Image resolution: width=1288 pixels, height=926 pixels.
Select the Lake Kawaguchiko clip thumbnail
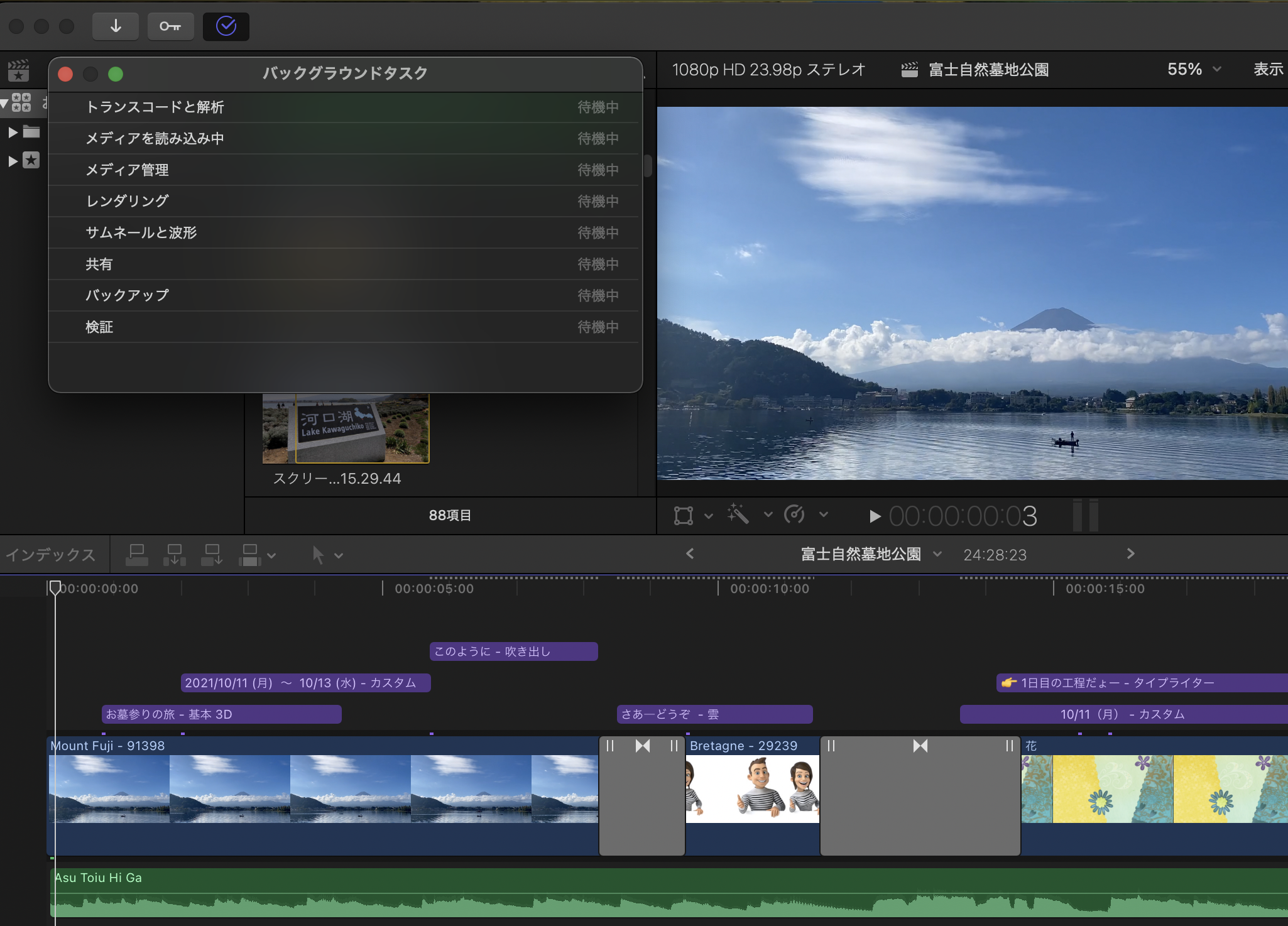346,428
